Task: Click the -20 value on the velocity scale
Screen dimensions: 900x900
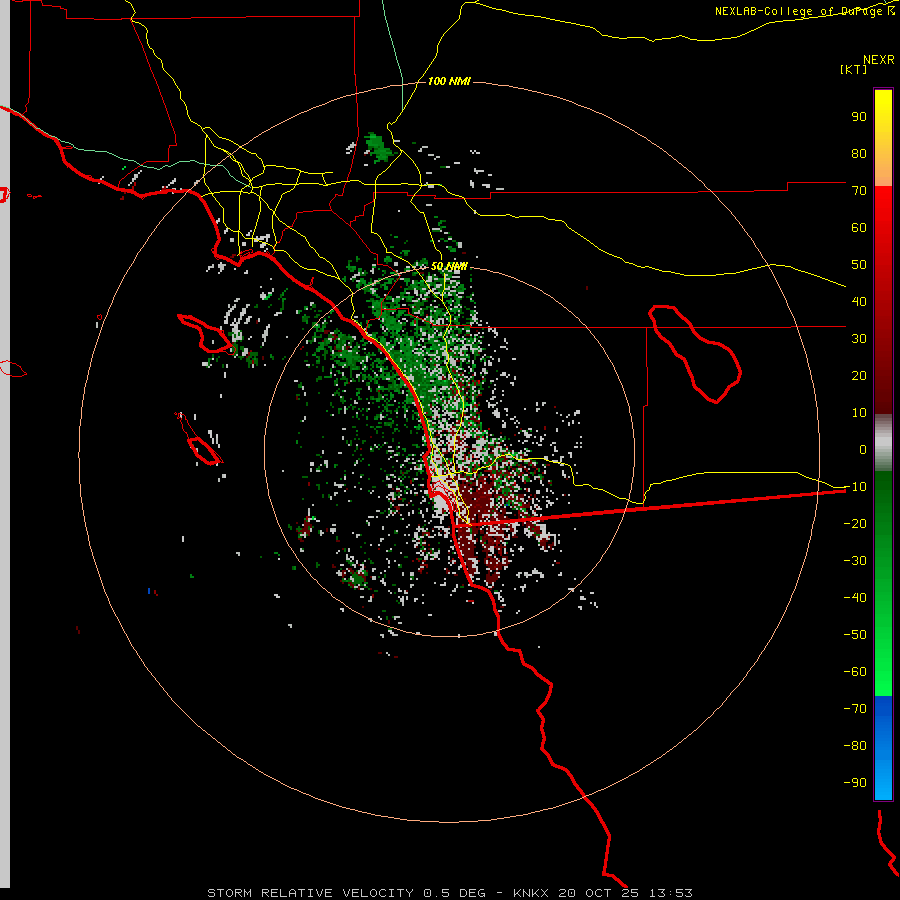Action: 855,523
